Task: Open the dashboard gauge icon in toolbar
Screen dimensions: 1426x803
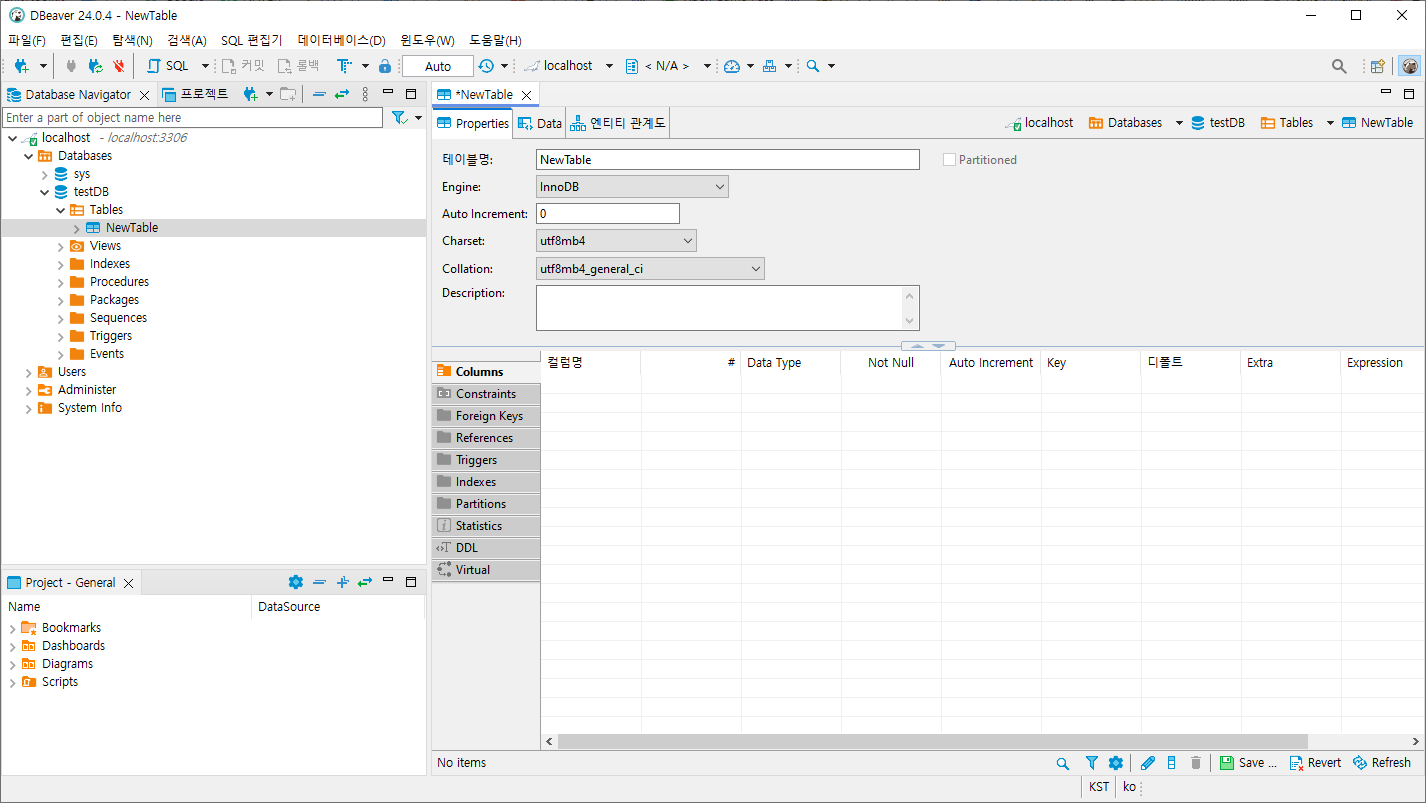Action: click(732, 66)
